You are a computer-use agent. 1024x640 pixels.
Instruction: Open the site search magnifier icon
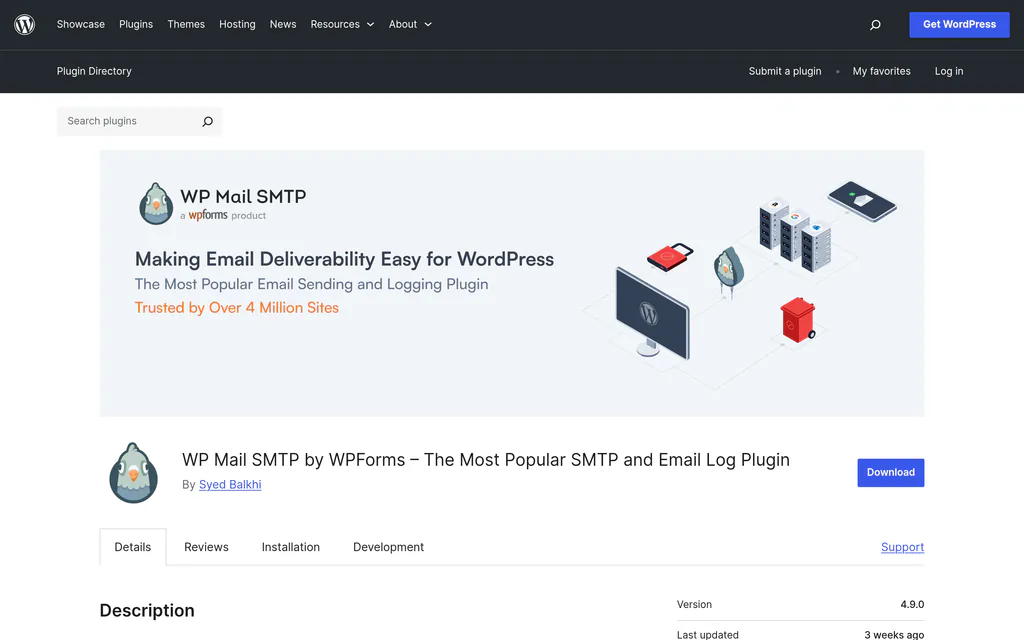(x=875, y=25)
